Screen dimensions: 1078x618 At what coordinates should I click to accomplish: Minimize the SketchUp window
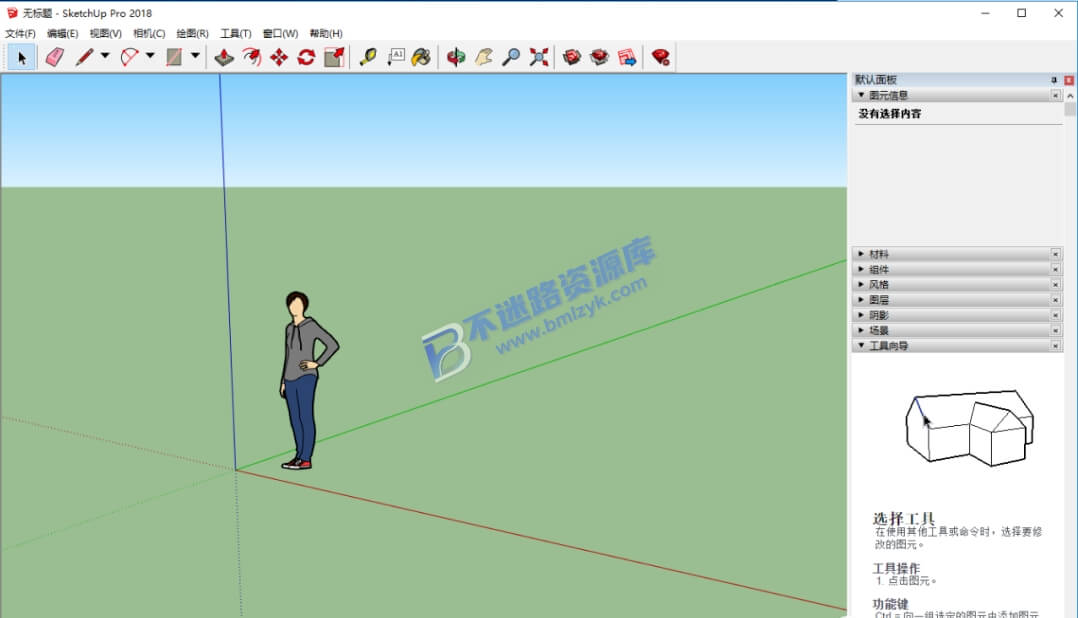(985, 13)
